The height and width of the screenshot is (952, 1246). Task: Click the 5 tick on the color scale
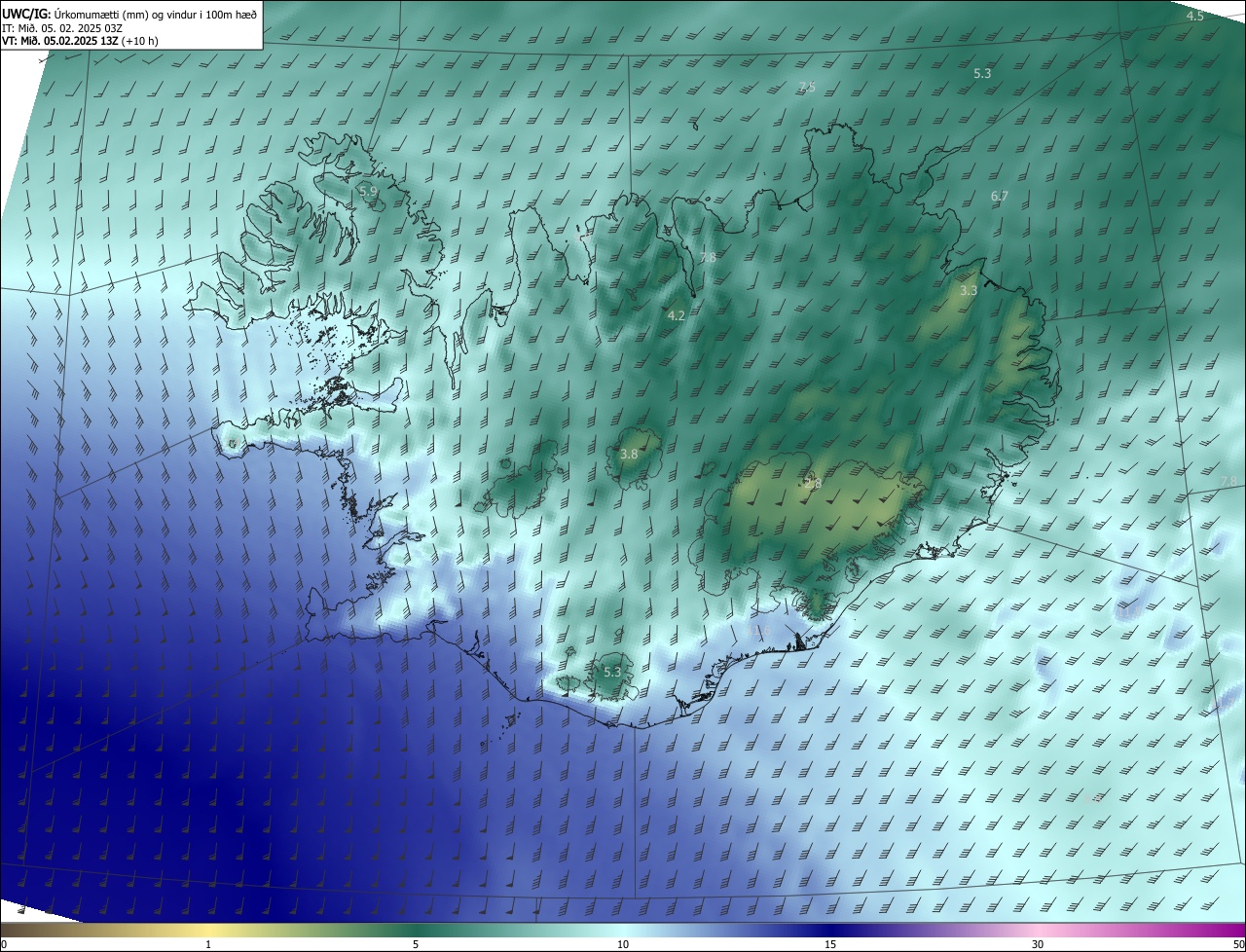pyautogui.click(x=416, y=944)
